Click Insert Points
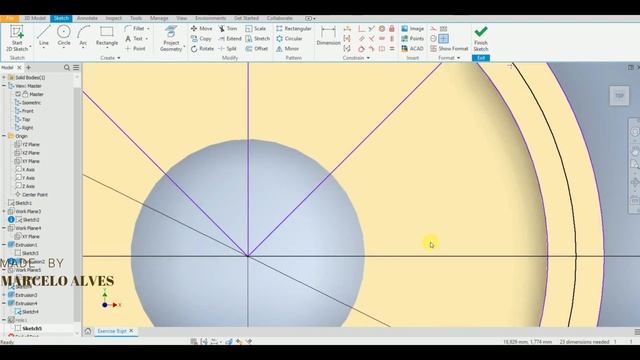The width and height of the screenshot is (640, 360). (412, 38)
